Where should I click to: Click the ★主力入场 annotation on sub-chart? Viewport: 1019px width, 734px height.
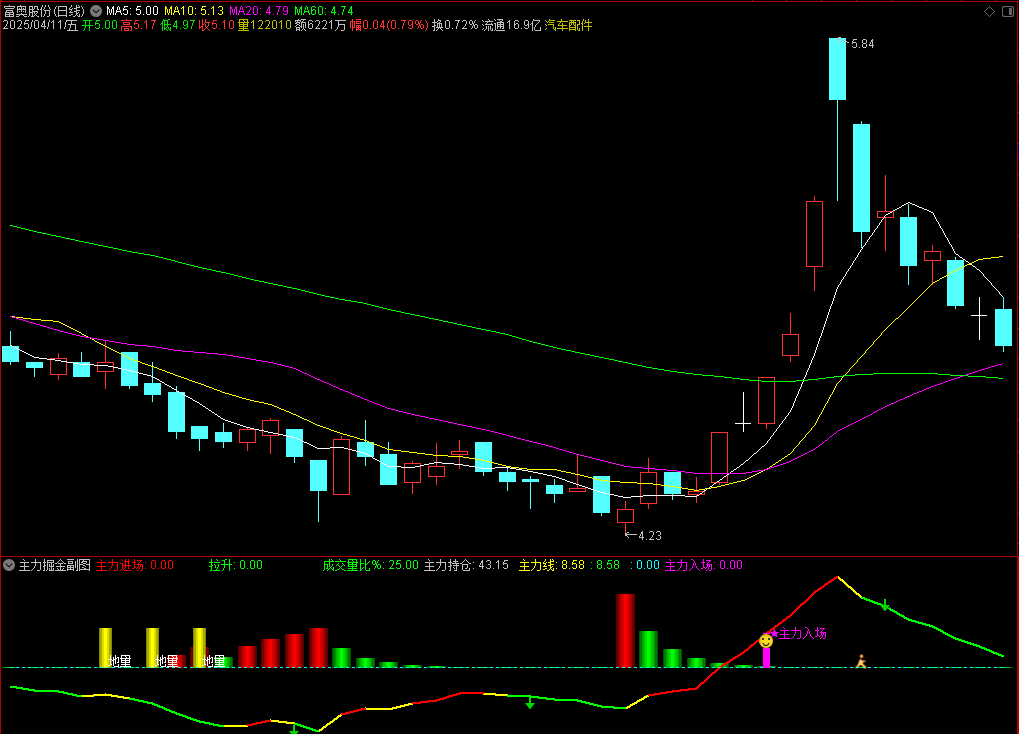tap(798, 633)
